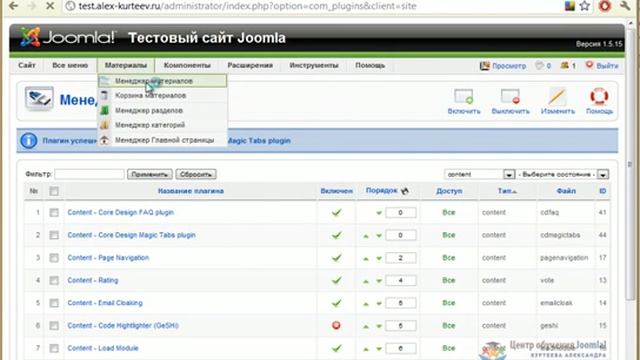Open Content - Core Design Magic Tabs plugin

[131, 235]
